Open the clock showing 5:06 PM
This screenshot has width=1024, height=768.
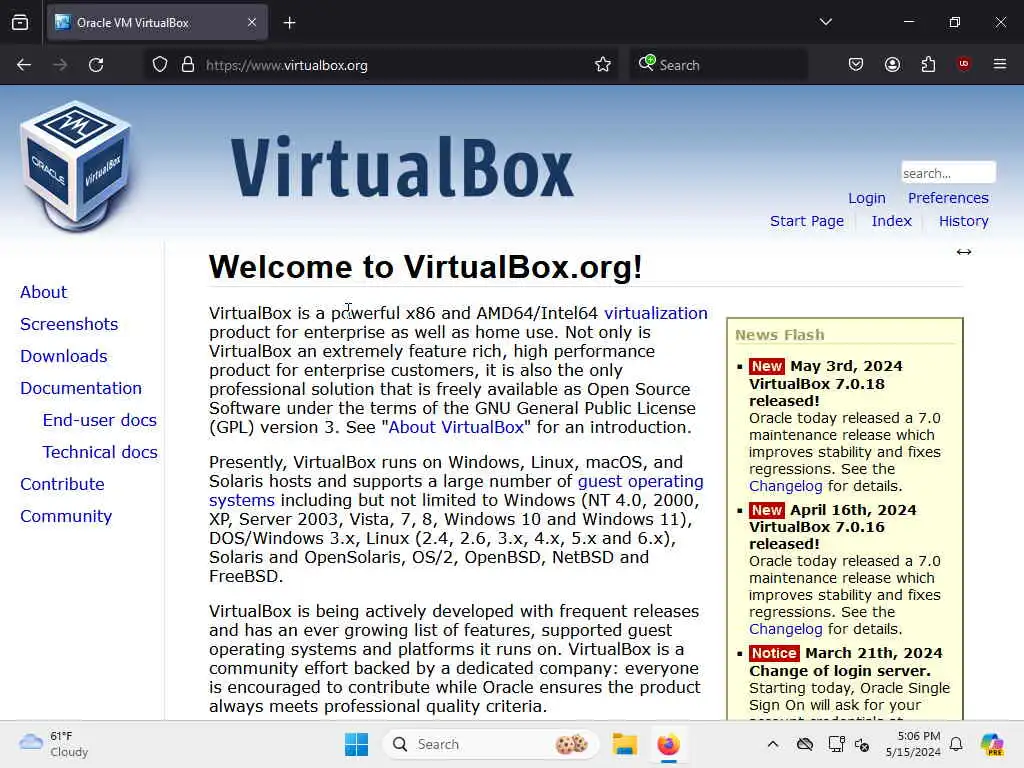coord(913,744)
